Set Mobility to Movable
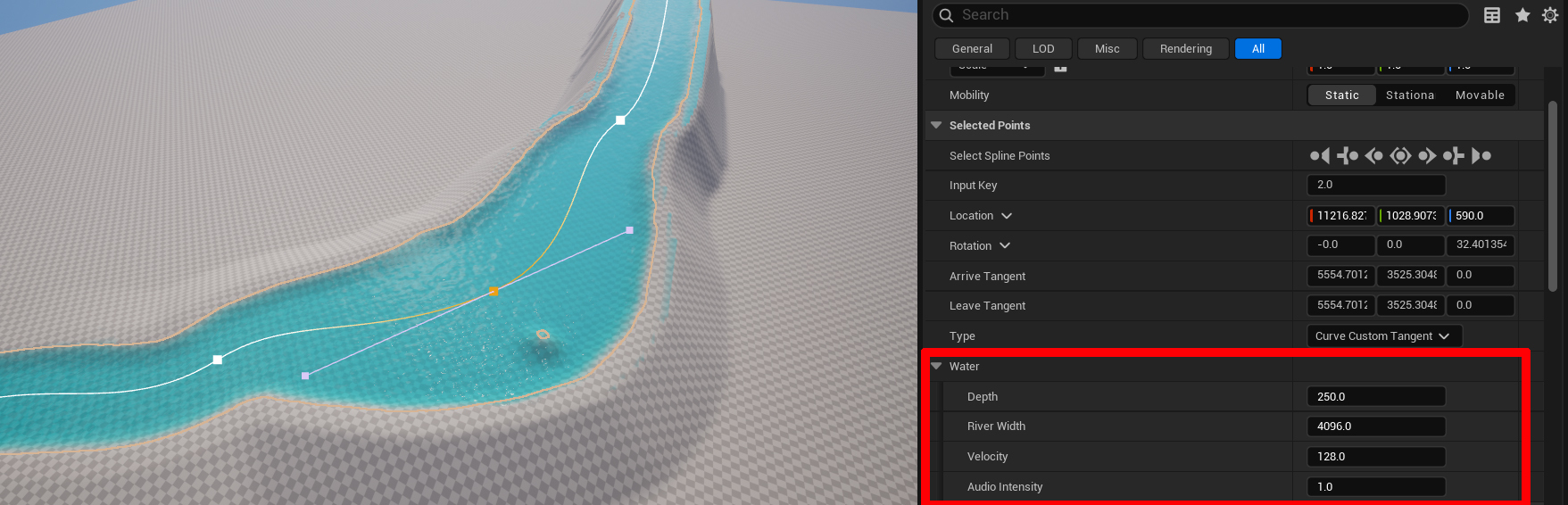1568x505 pixels. coord(1479,95)
